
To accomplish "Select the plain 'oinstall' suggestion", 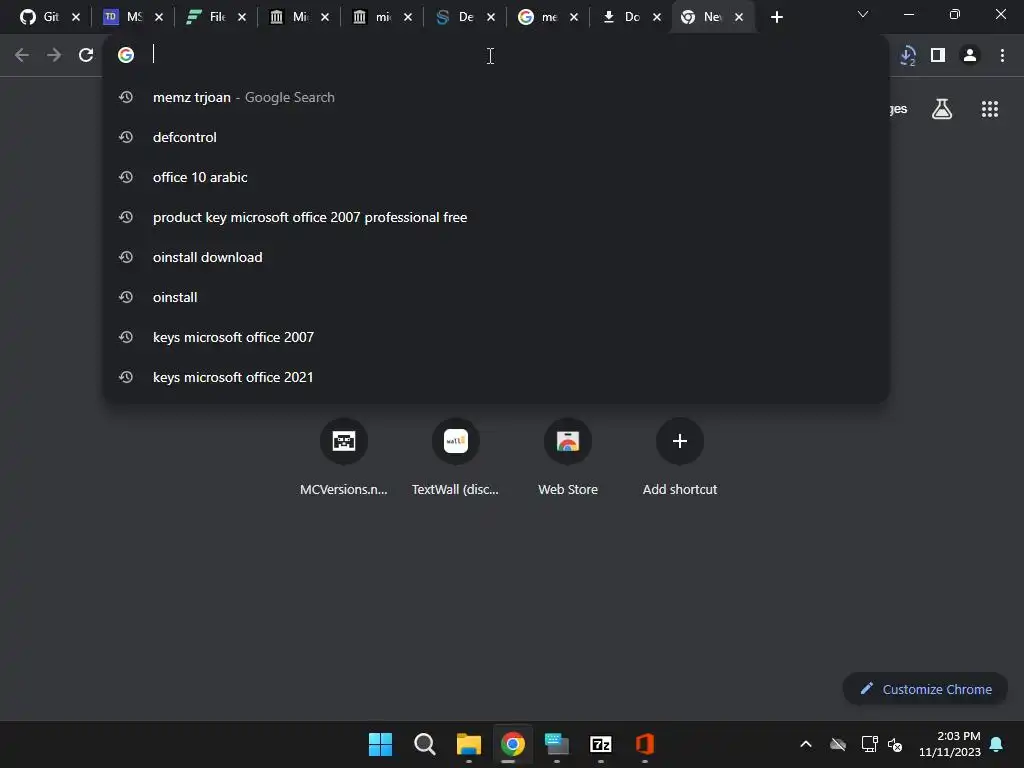I will 496,297.
